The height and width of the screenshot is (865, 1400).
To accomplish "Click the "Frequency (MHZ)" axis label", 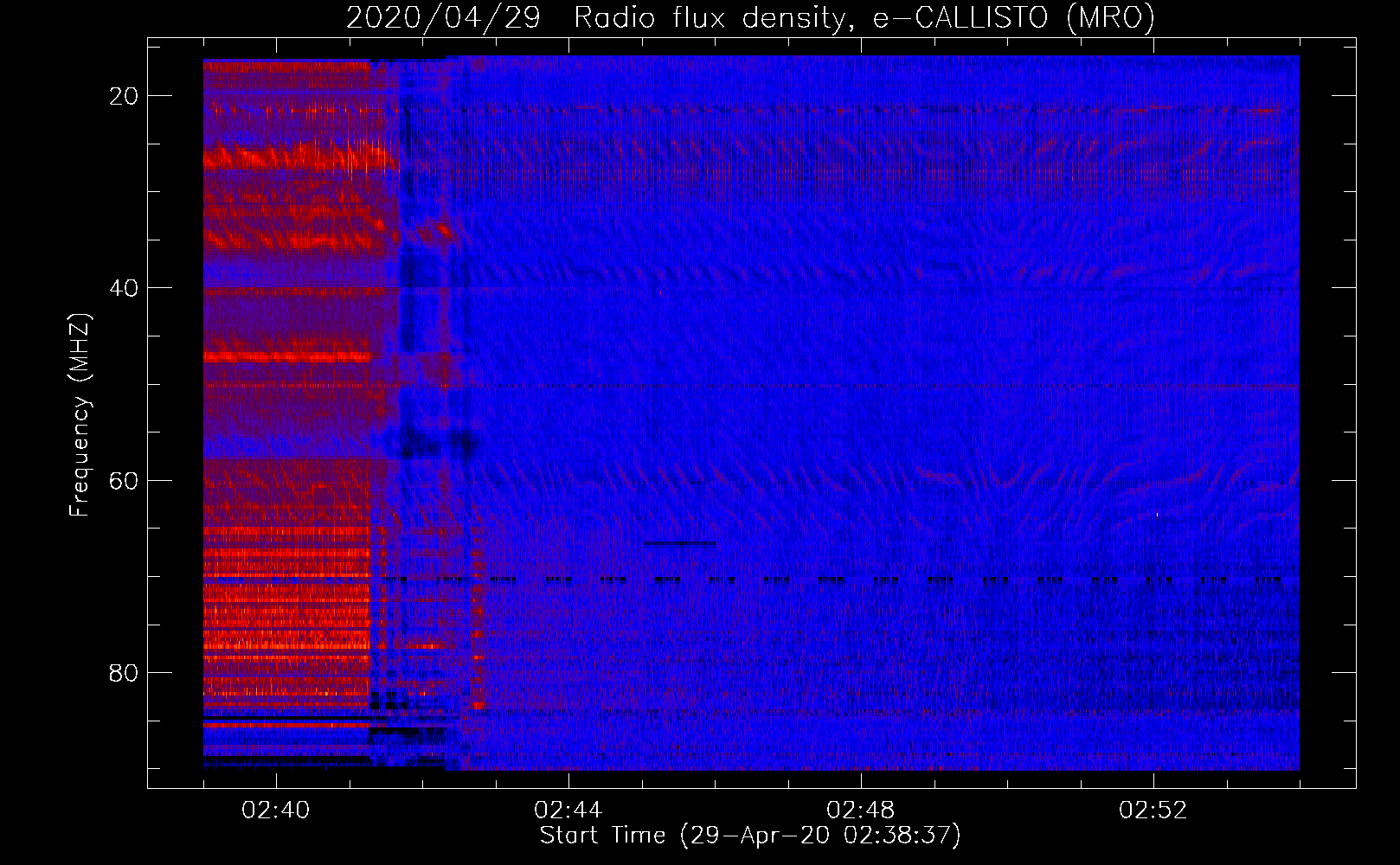I will (79, 415).
